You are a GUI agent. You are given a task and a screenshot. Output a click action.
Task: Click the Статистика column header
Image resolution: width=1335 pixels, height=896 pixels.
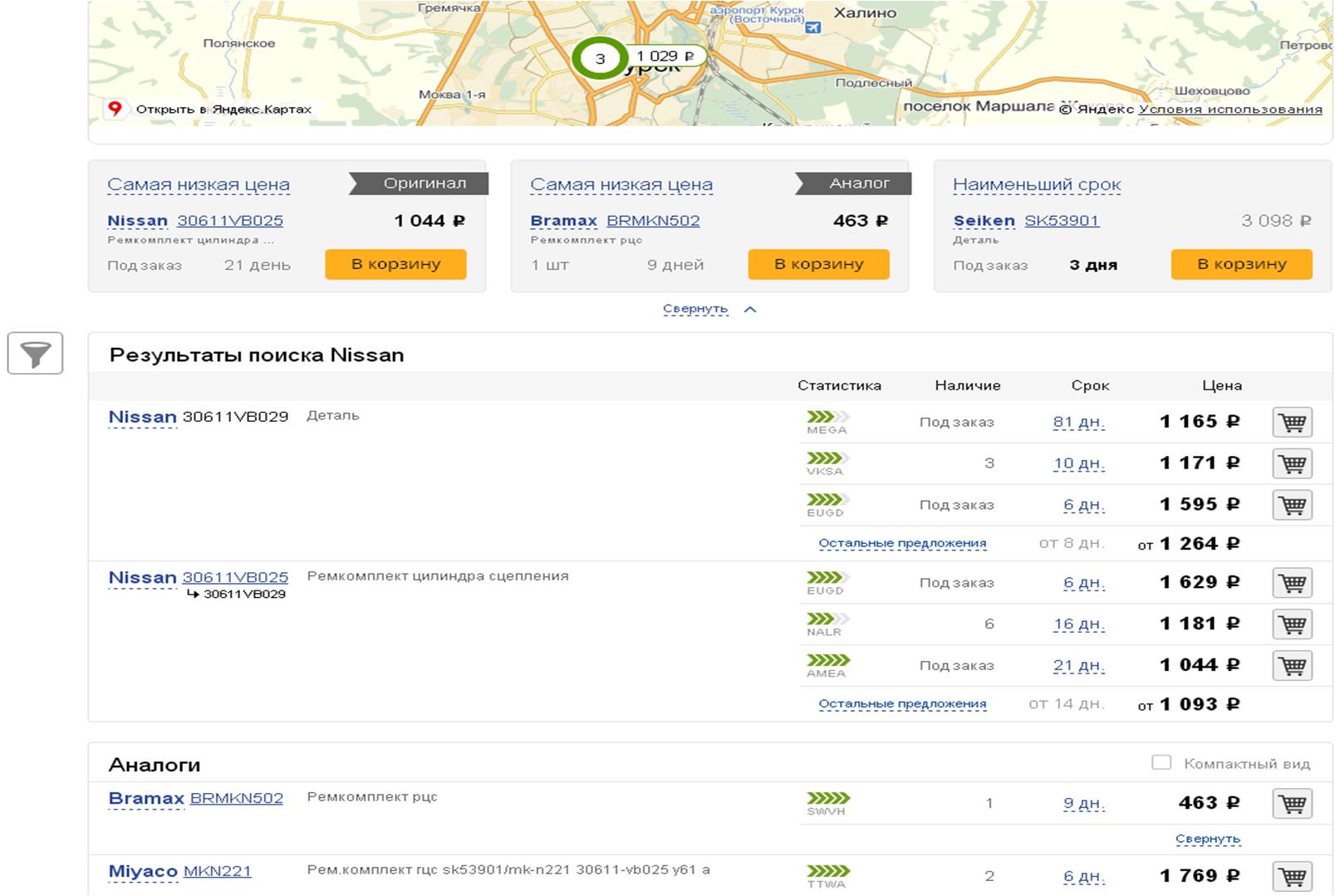click(x=839, y=385)
